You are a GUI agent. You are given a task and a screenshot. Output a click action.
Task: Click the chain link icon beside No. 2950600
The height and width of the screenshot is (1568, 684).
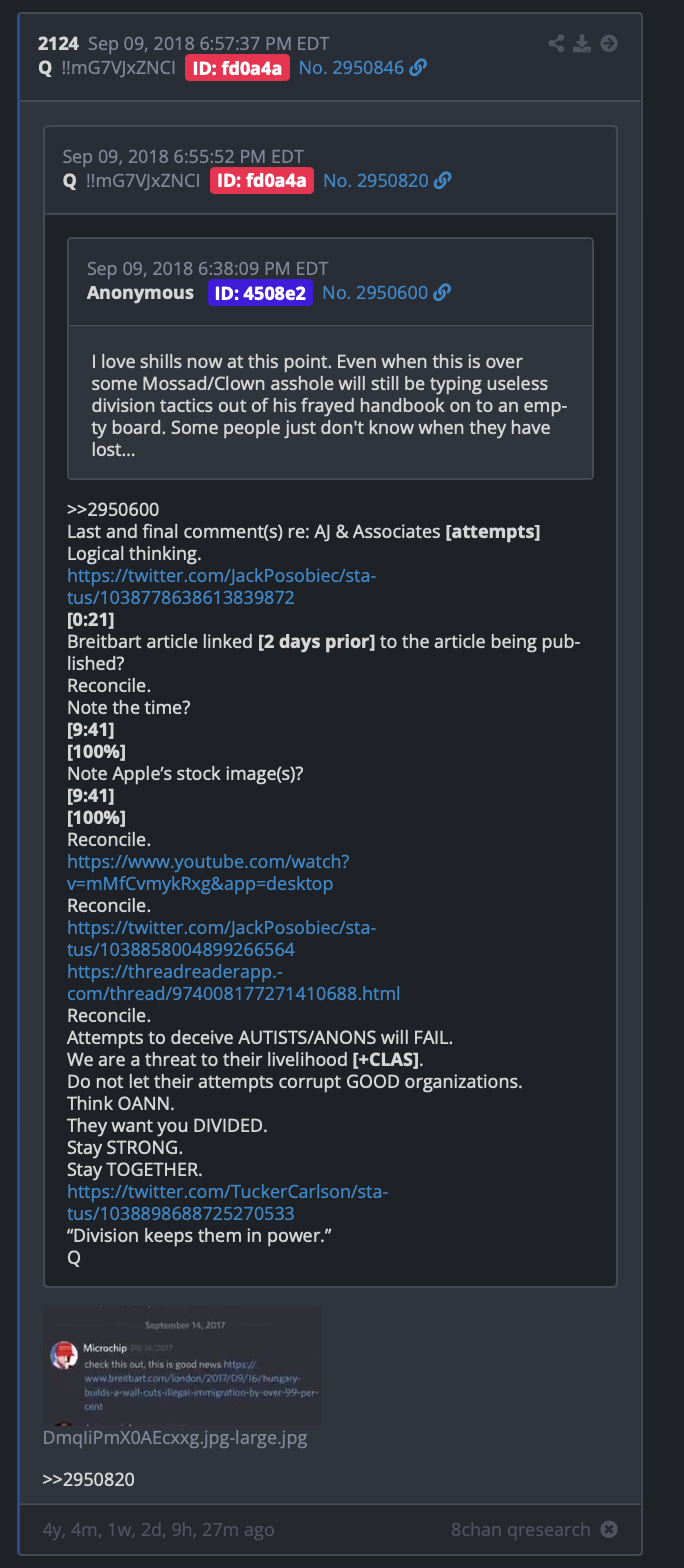point(442,292)
